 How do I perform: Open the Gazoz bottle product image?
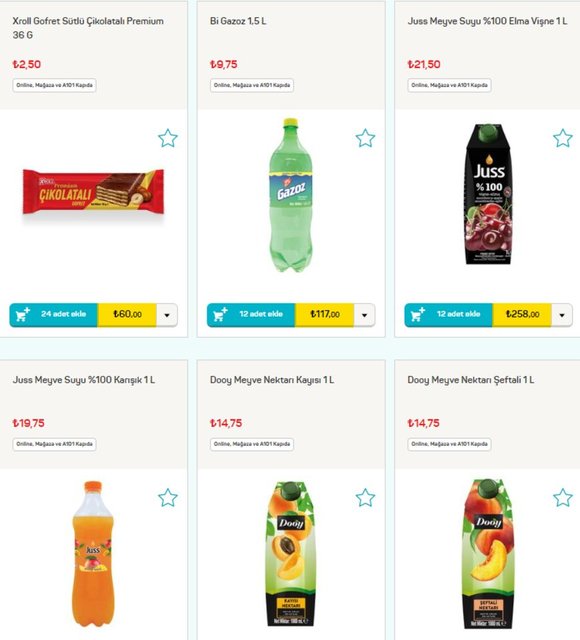click(x=291, y=195)
